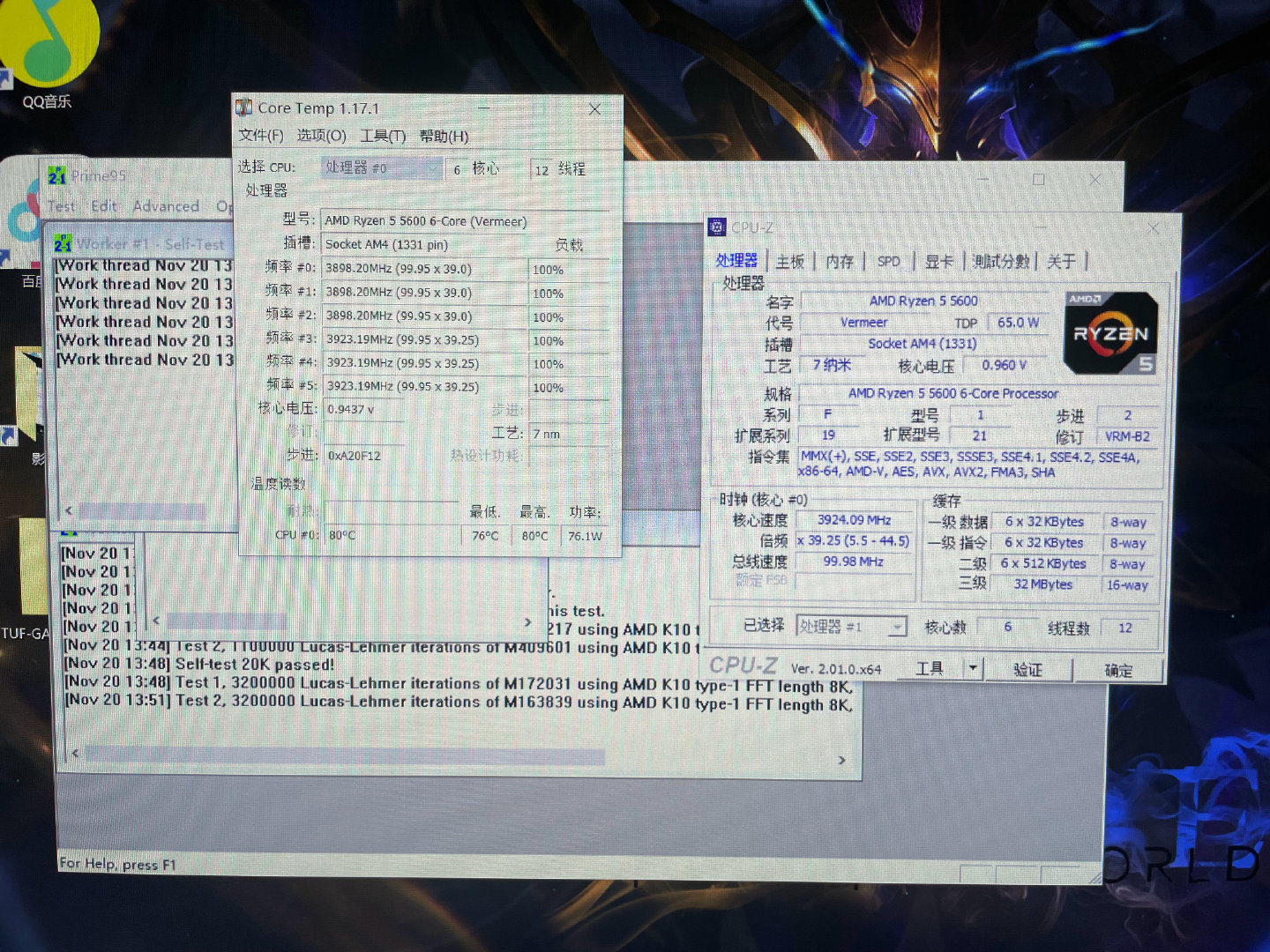Open the QQ音乐 desktop shortcut
1270x952 pixels.
(49, 48)
